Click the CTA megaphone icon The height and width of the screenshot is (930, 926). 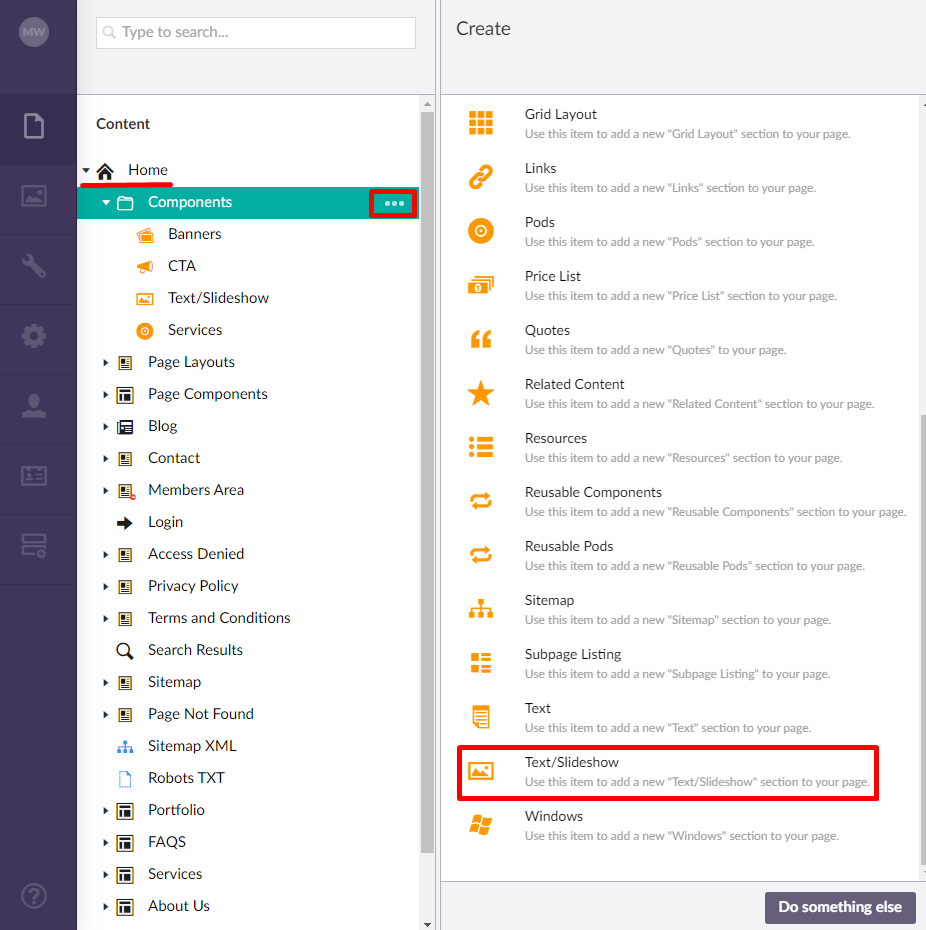(x=145, y=267)
